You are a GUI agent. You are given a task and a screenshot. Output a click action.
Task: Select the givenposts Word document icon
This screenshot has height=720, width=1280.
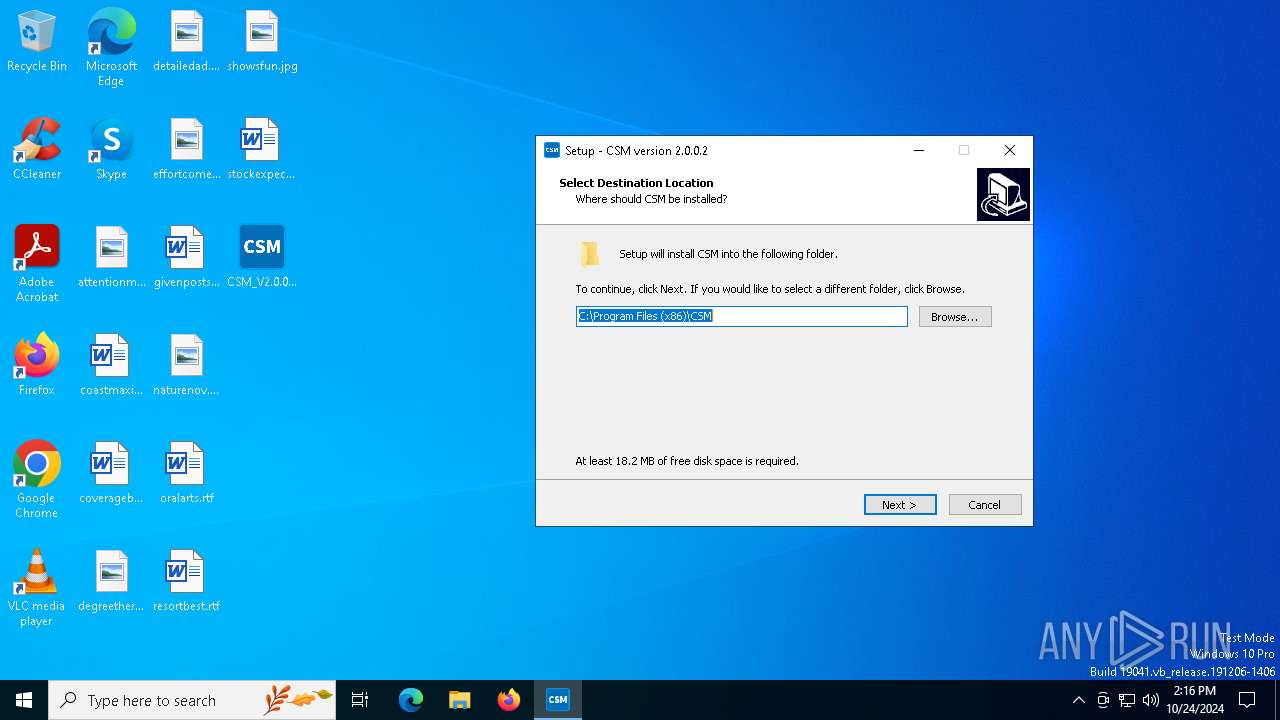point(186,258)
